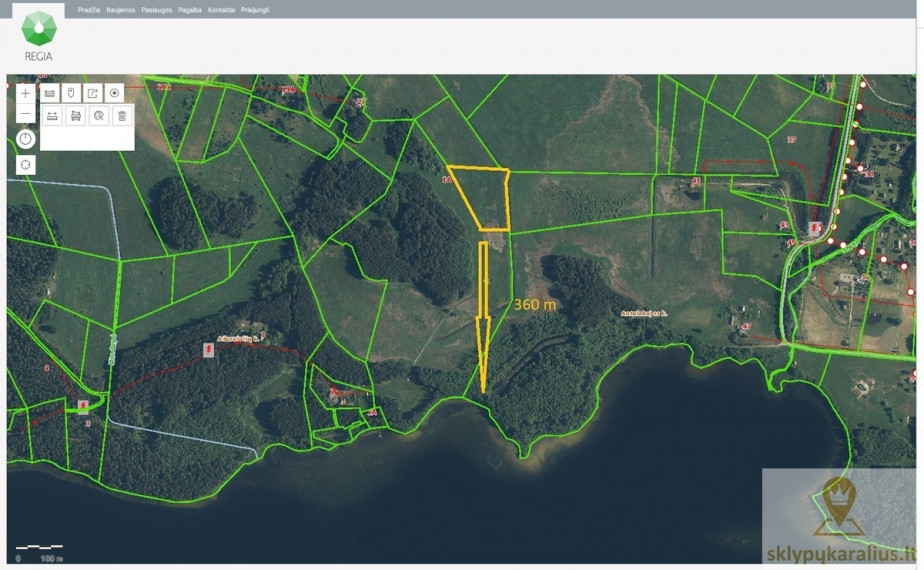The height and width of the screenshot is (570, 924).
Task: Open the Paslaugos menu item
Action: [x=157, y=10]
